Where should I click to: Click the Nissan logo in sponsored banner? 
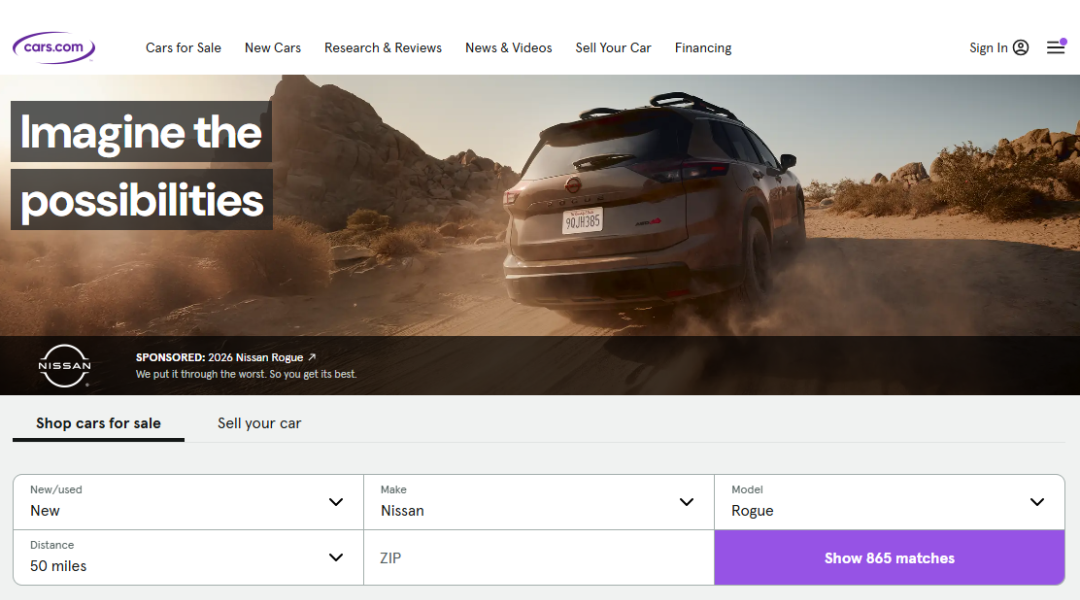[x=65, y=365]
